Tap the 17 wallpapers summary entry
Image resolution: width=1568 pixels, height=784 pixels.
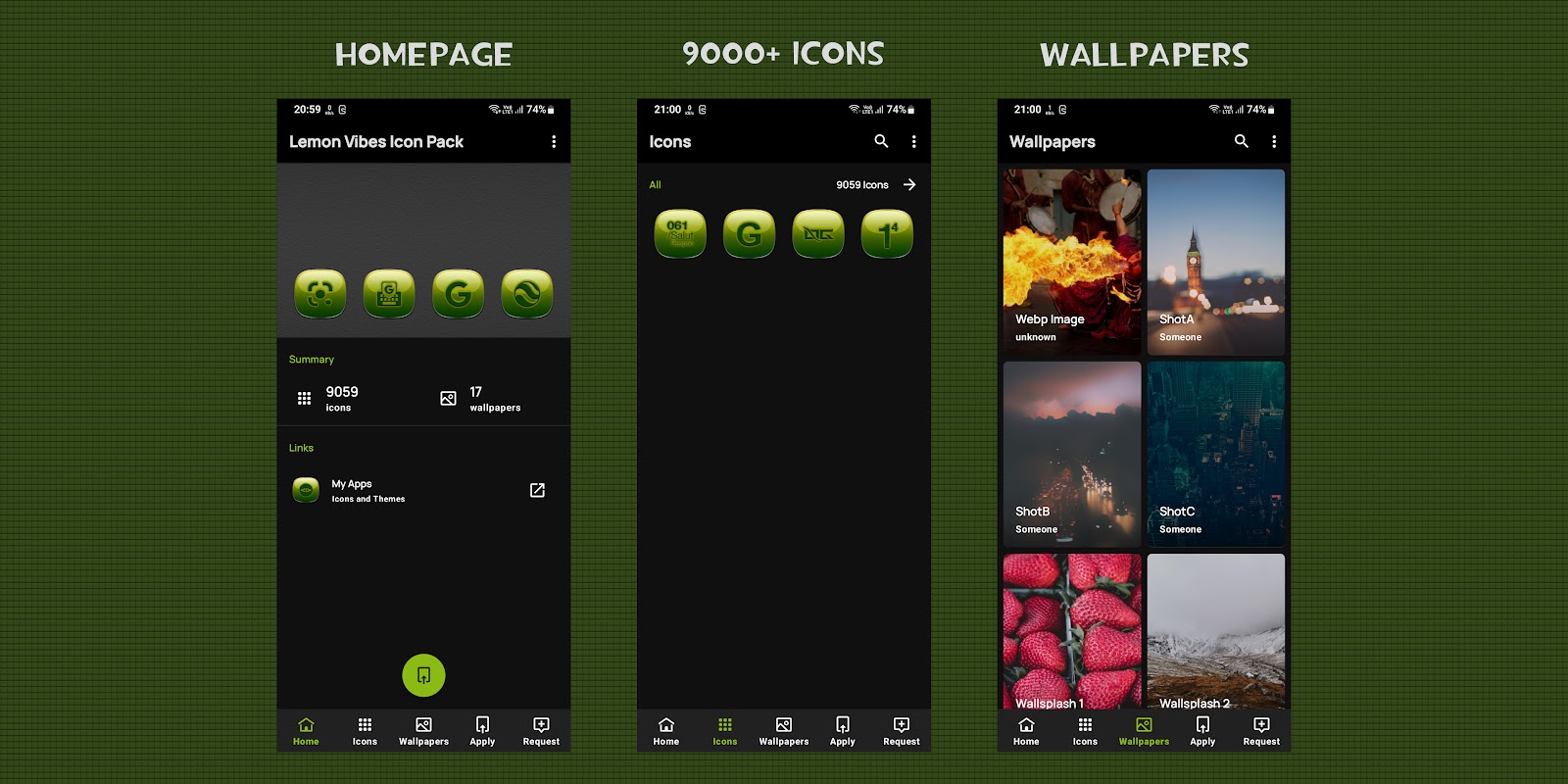click(x=480, y=398)
